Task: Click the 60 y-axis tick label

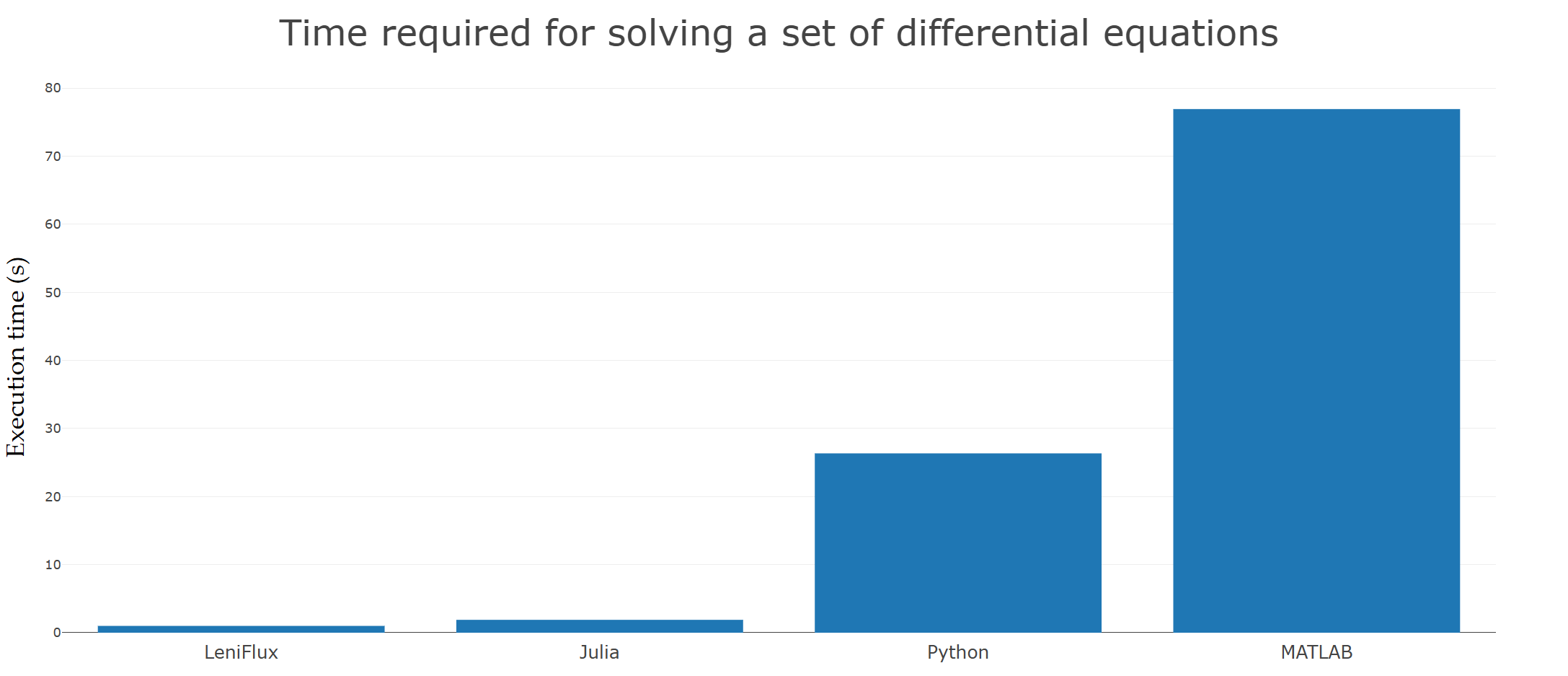Action: [x=53, y=224]
